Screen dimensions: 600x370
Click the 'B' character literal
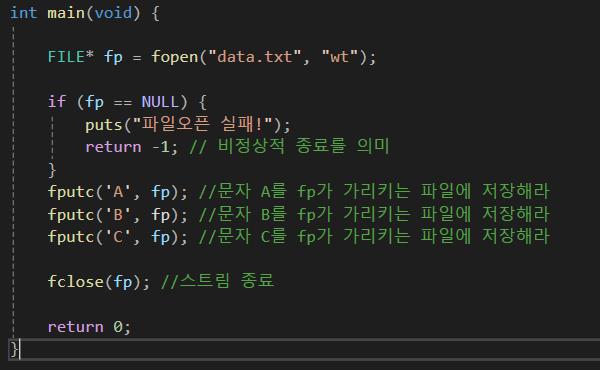(118, 214)
